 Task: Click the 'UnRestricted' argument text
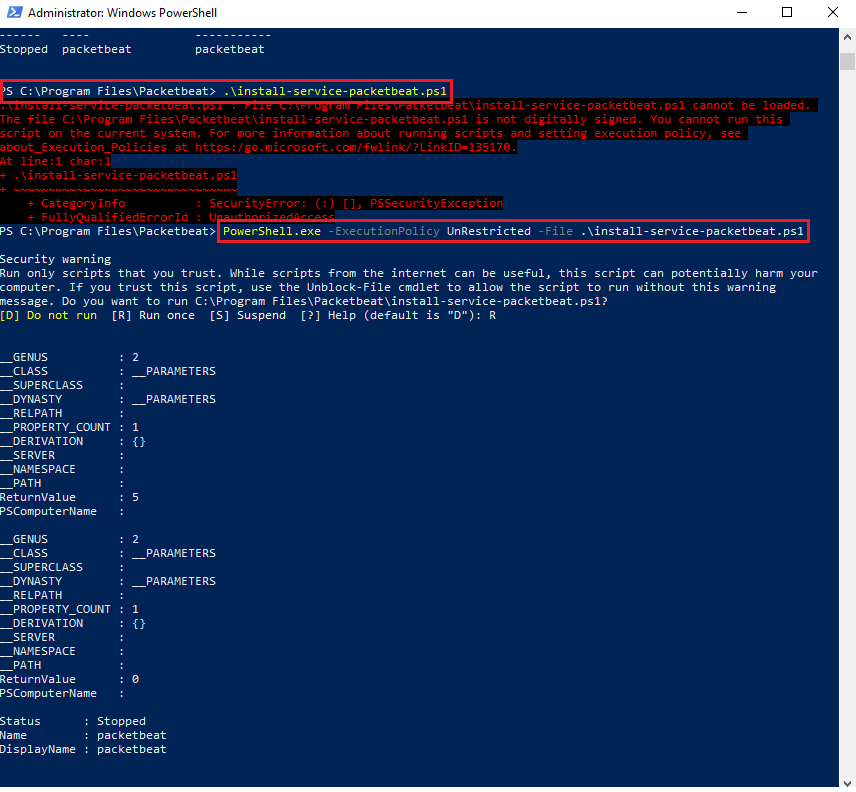[x=489, y=231]
